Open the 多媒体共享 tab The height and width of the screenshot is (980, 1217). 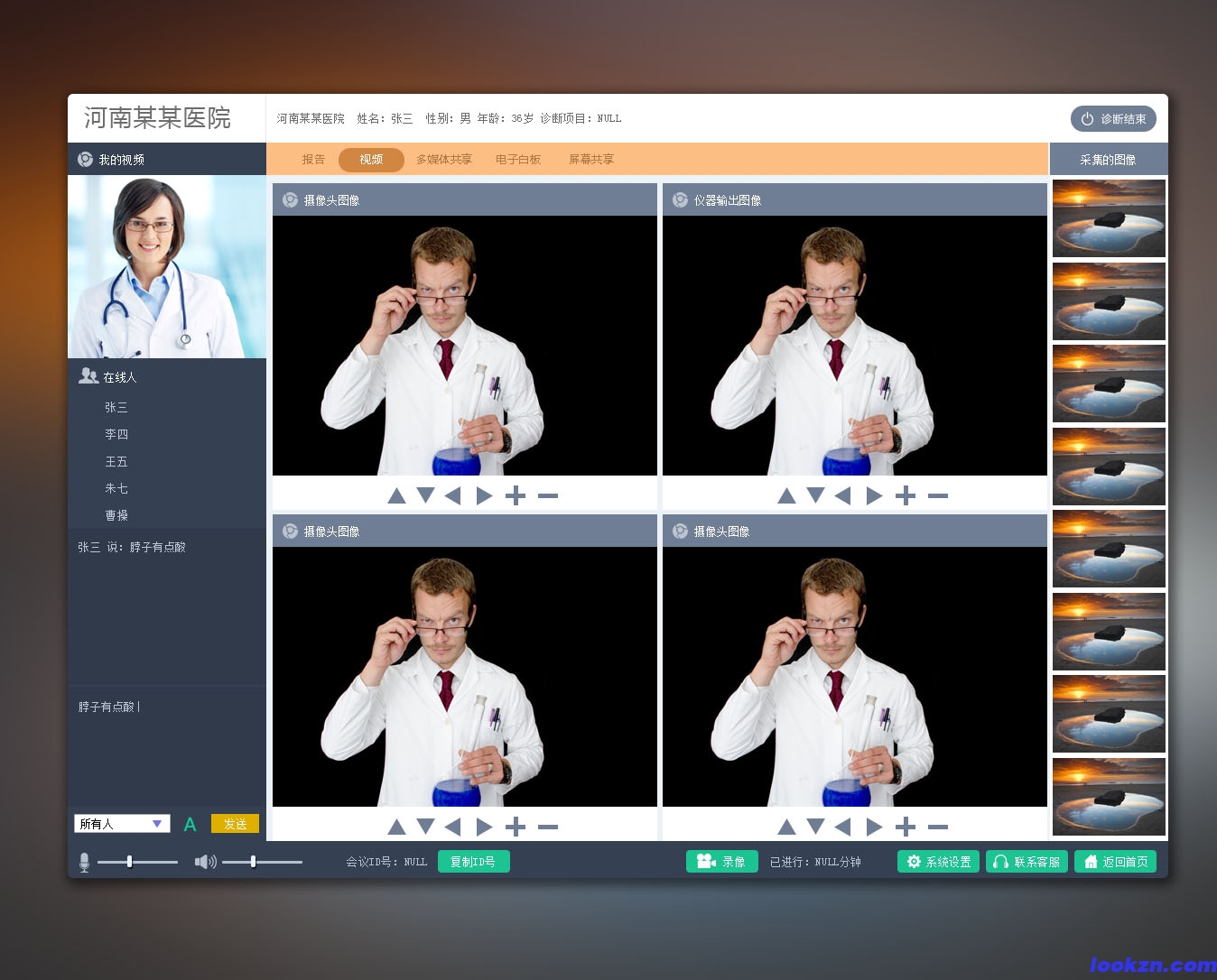[444, 160]
